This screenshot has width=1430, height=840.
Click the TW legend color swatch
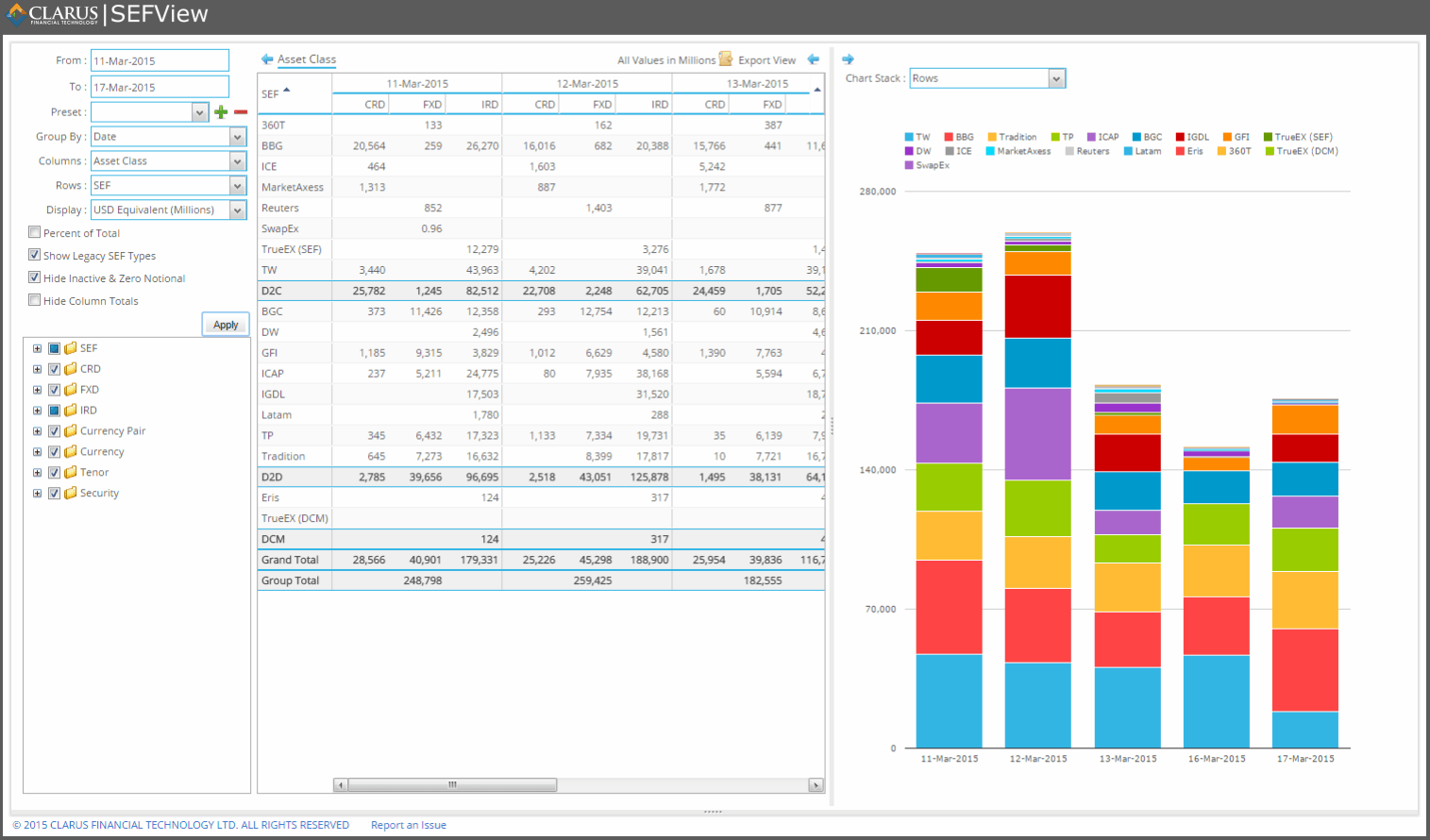909,137
